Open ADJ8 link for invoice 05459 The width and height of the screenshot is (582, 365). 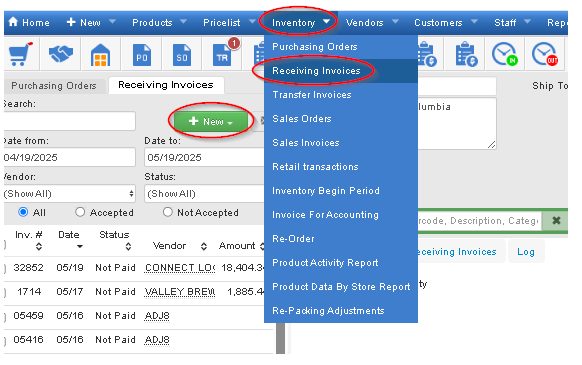click(157, 316)
